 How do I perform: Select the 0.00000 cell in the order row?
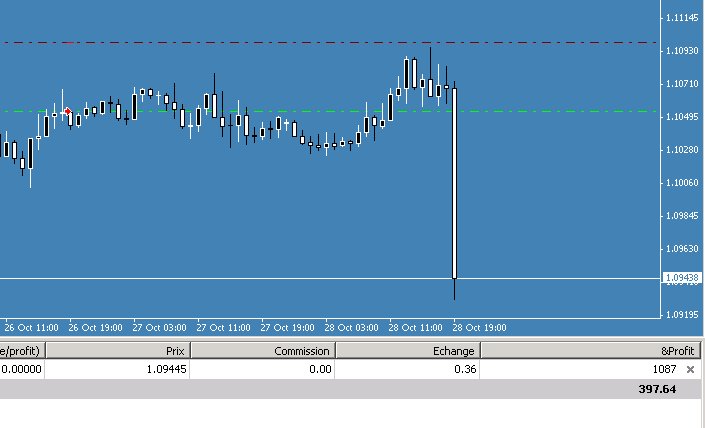point(21,369)
